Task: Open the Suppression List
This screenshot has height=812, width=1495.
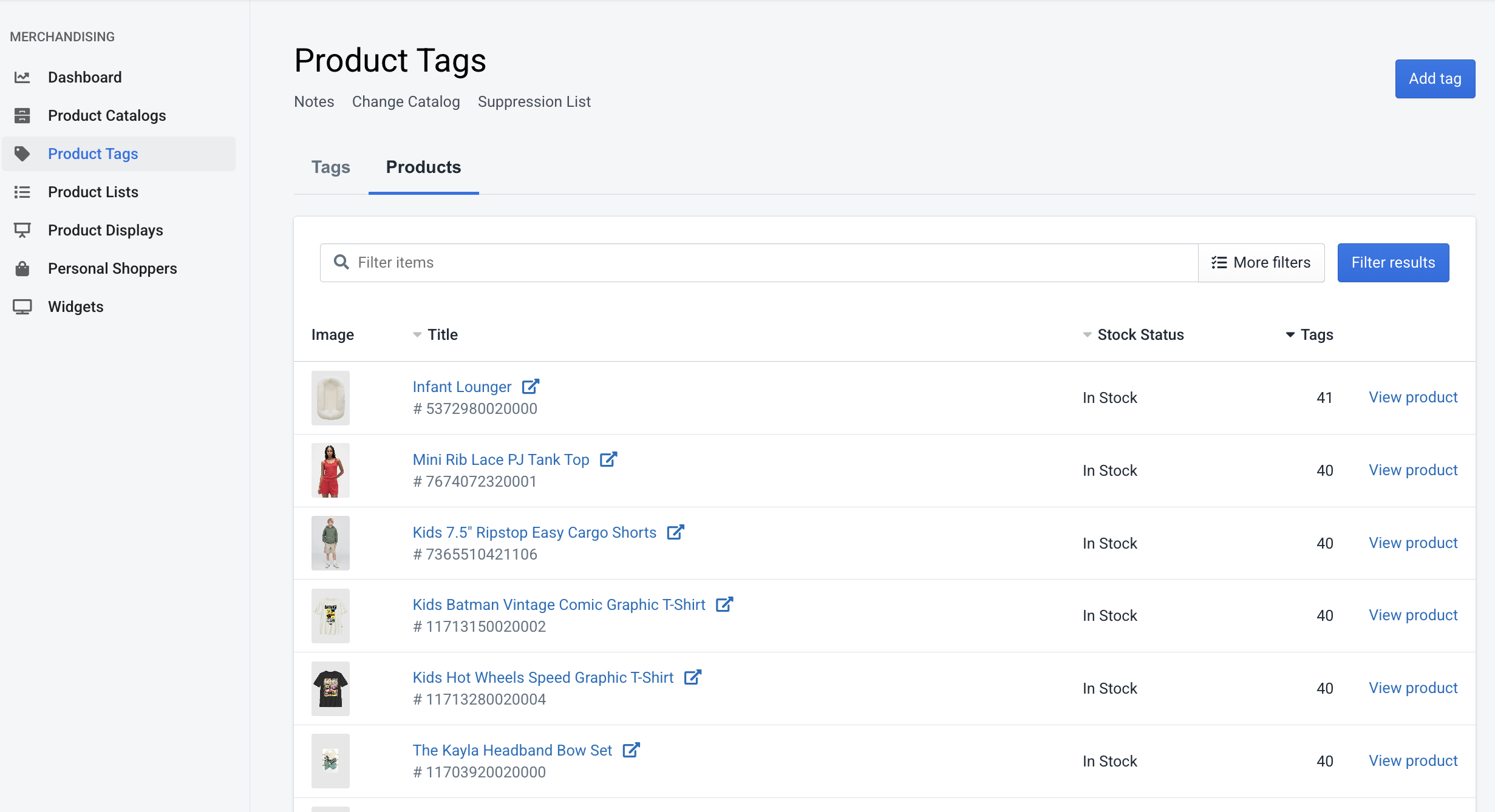Action: [534, 101]
